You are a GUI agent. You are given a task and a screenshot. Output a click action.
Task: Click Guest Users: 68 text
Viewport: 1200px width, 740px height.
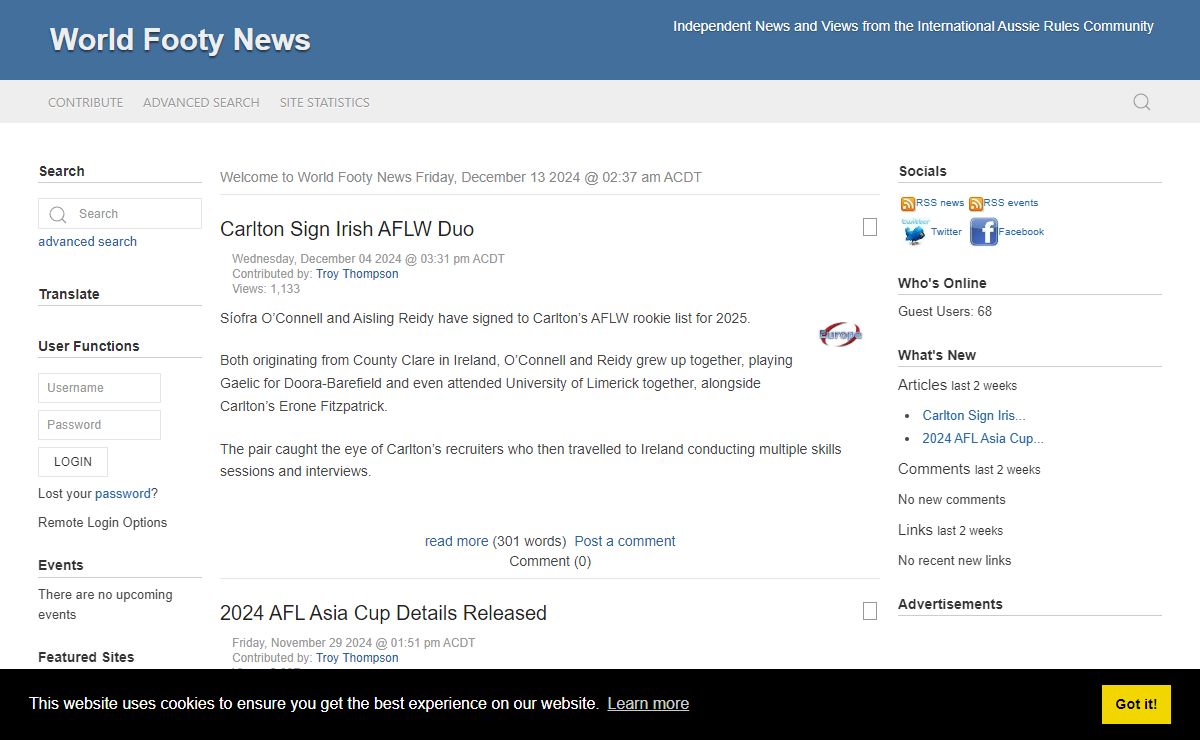(945, 311)
